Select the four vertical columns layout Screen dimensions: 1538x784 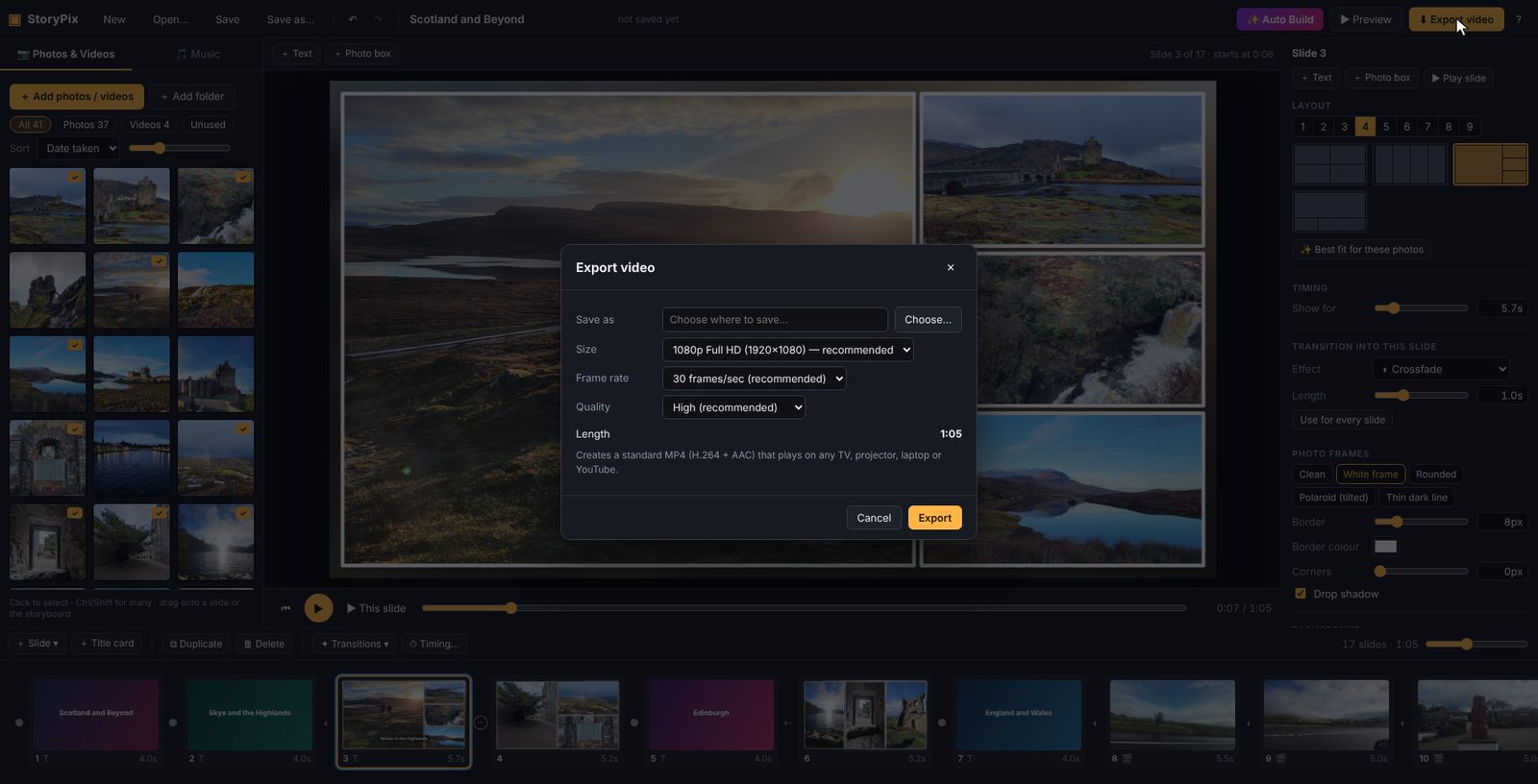click(x=1410, y=164)
